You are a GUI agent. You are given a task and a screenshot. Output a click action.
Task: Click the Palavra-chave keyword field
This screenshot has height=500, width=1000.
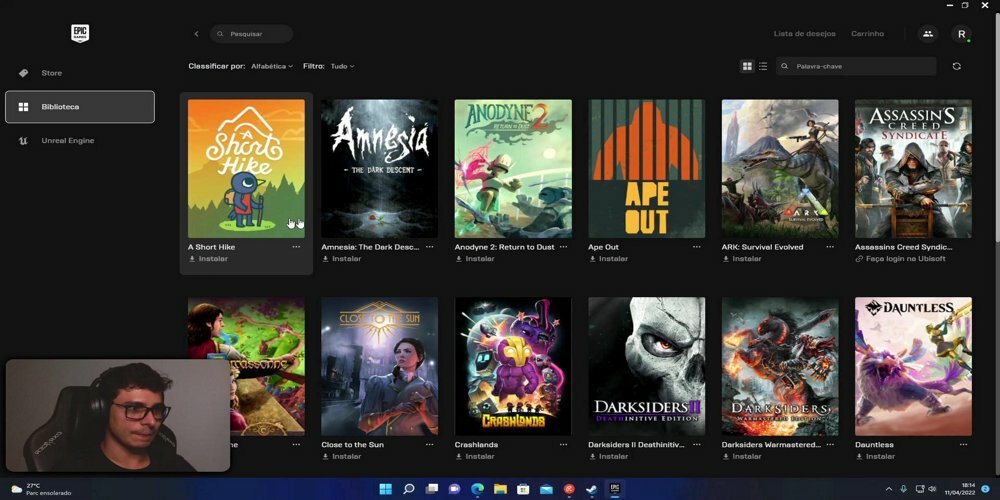point(856,66)
